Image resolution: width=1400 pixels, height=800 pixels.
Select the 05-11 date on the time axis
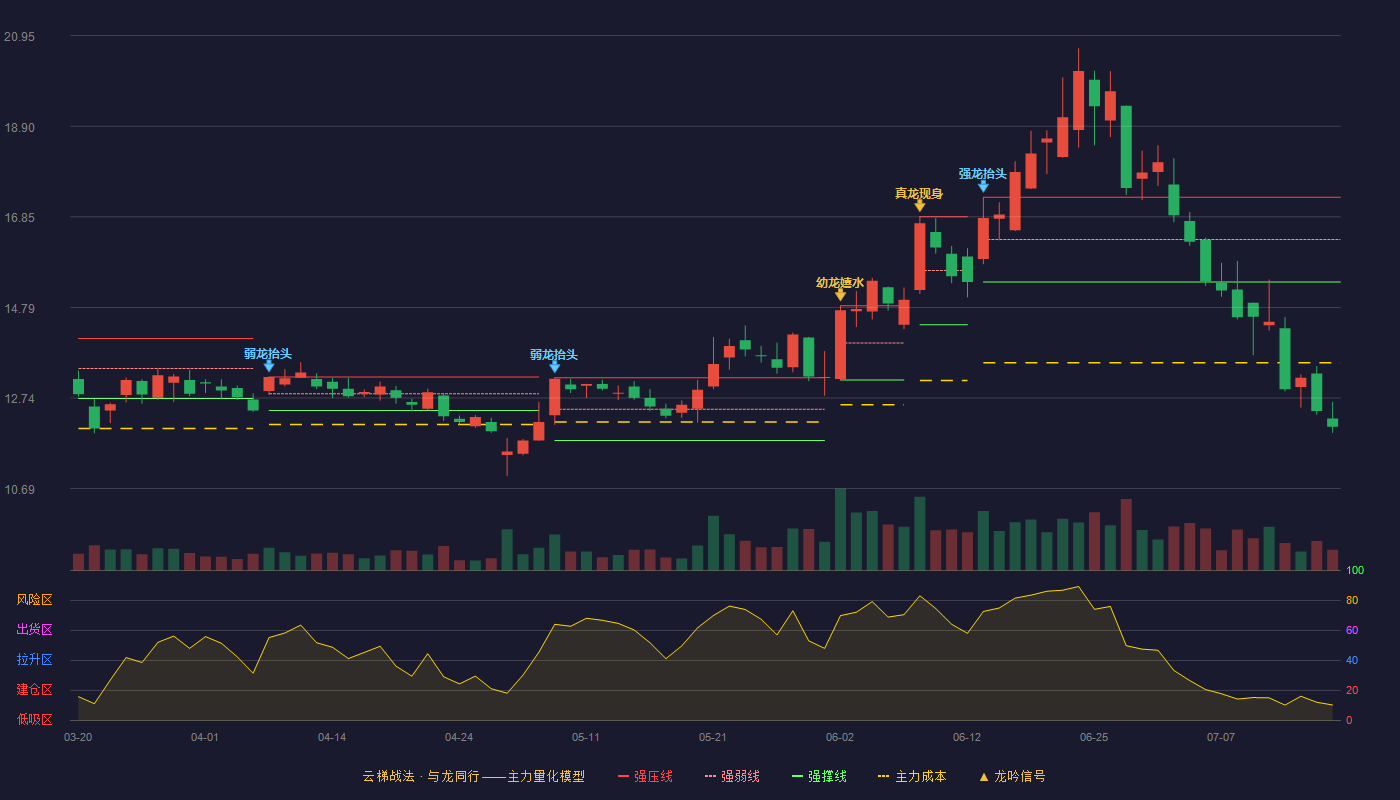(586, 737)
